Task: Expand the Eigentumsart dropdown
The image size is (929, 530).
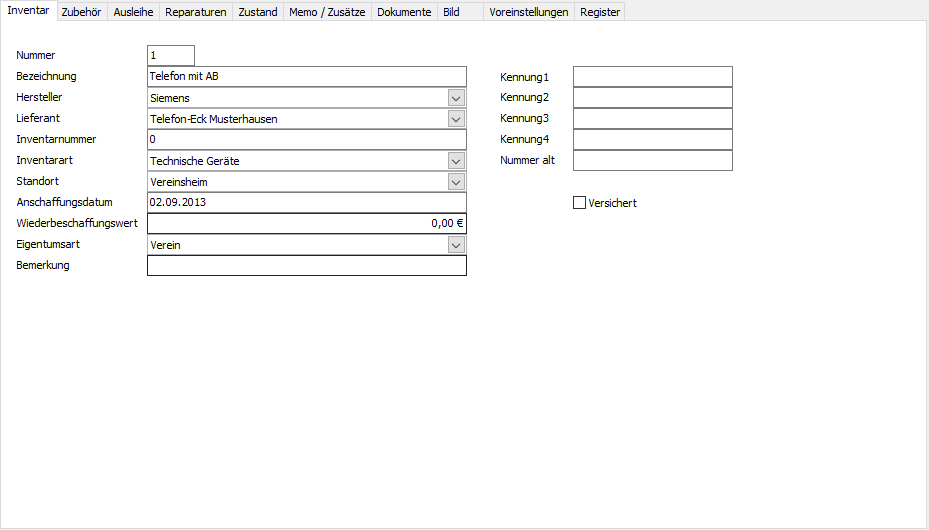Action: coord(456,245)
